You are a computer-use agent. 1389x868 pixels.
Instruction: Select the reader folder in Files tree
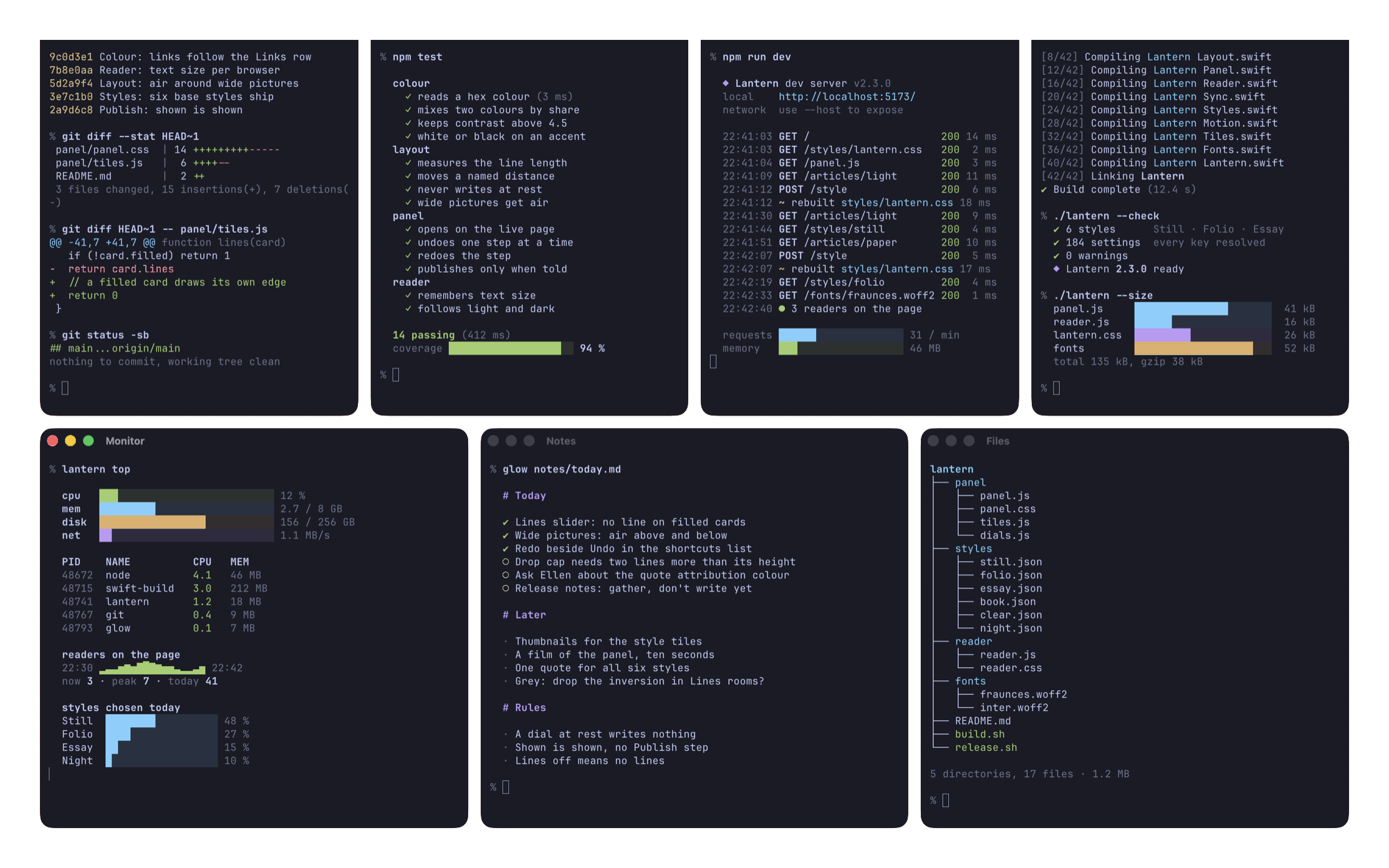pos(973,641)
